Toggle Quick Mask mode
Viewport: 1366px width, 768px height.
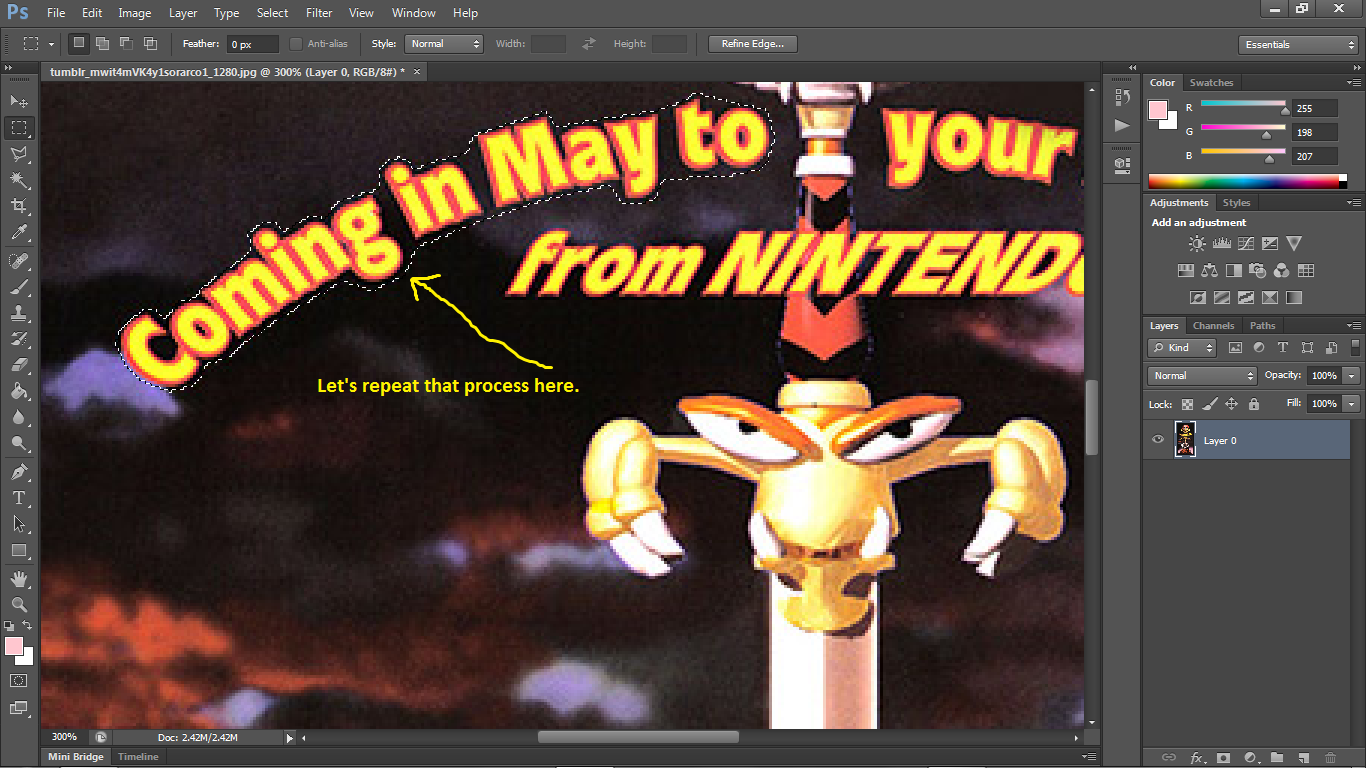(x=19, y=680)
